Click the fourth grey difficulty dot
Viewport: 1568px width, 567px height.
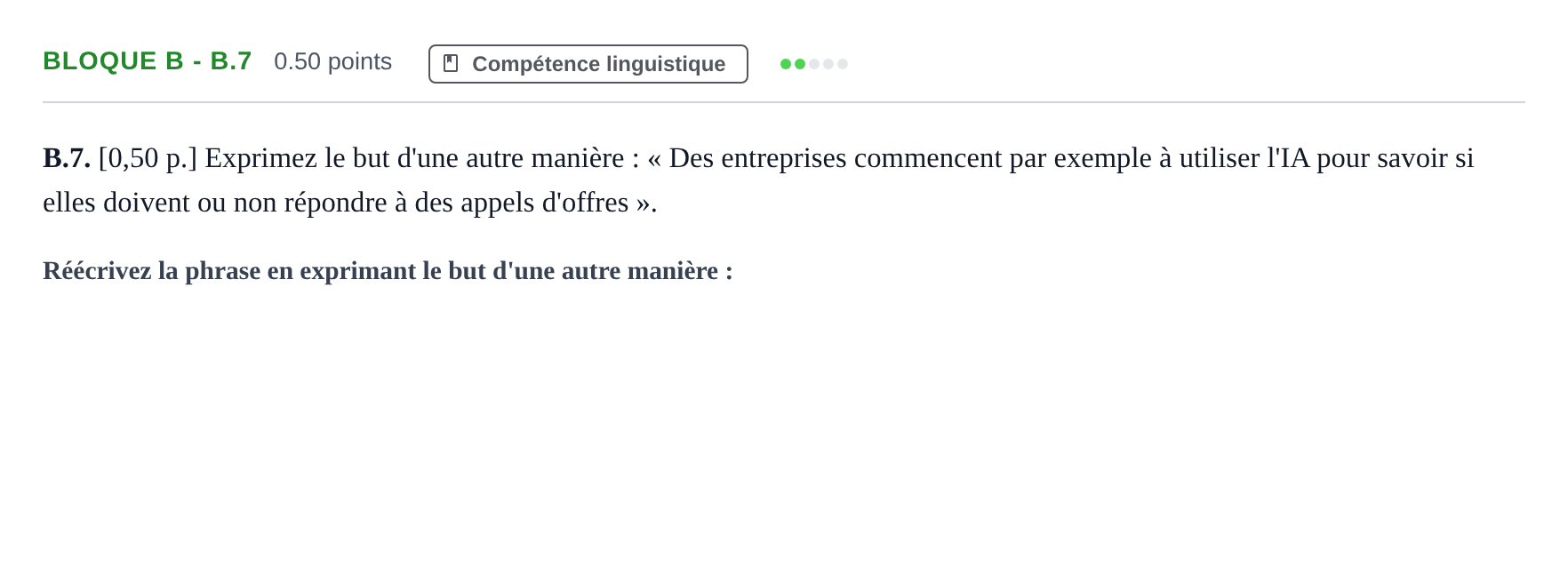(x=828, y=64)
